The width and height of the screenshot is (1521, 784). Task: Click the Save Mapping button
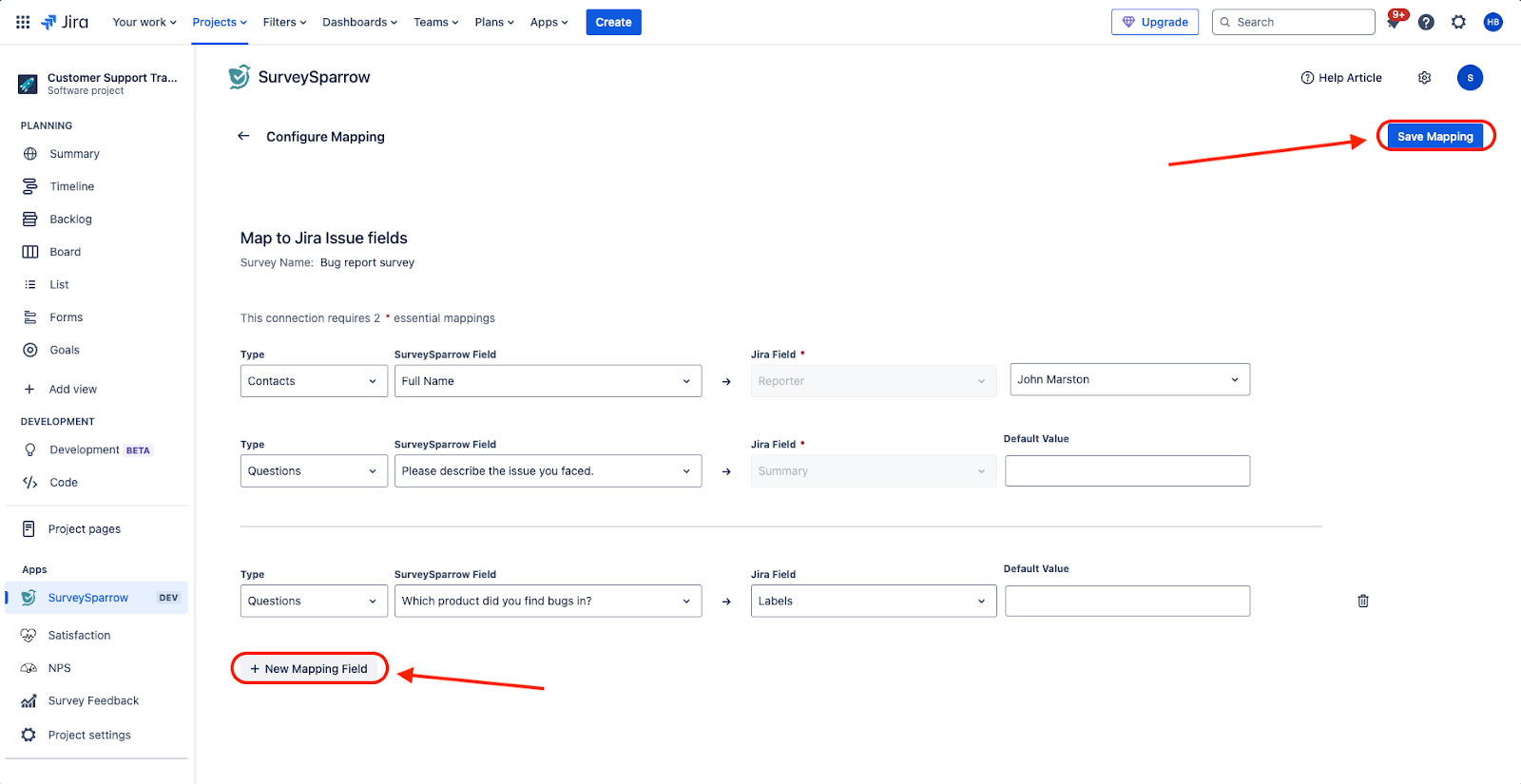tap(1434, 137)
